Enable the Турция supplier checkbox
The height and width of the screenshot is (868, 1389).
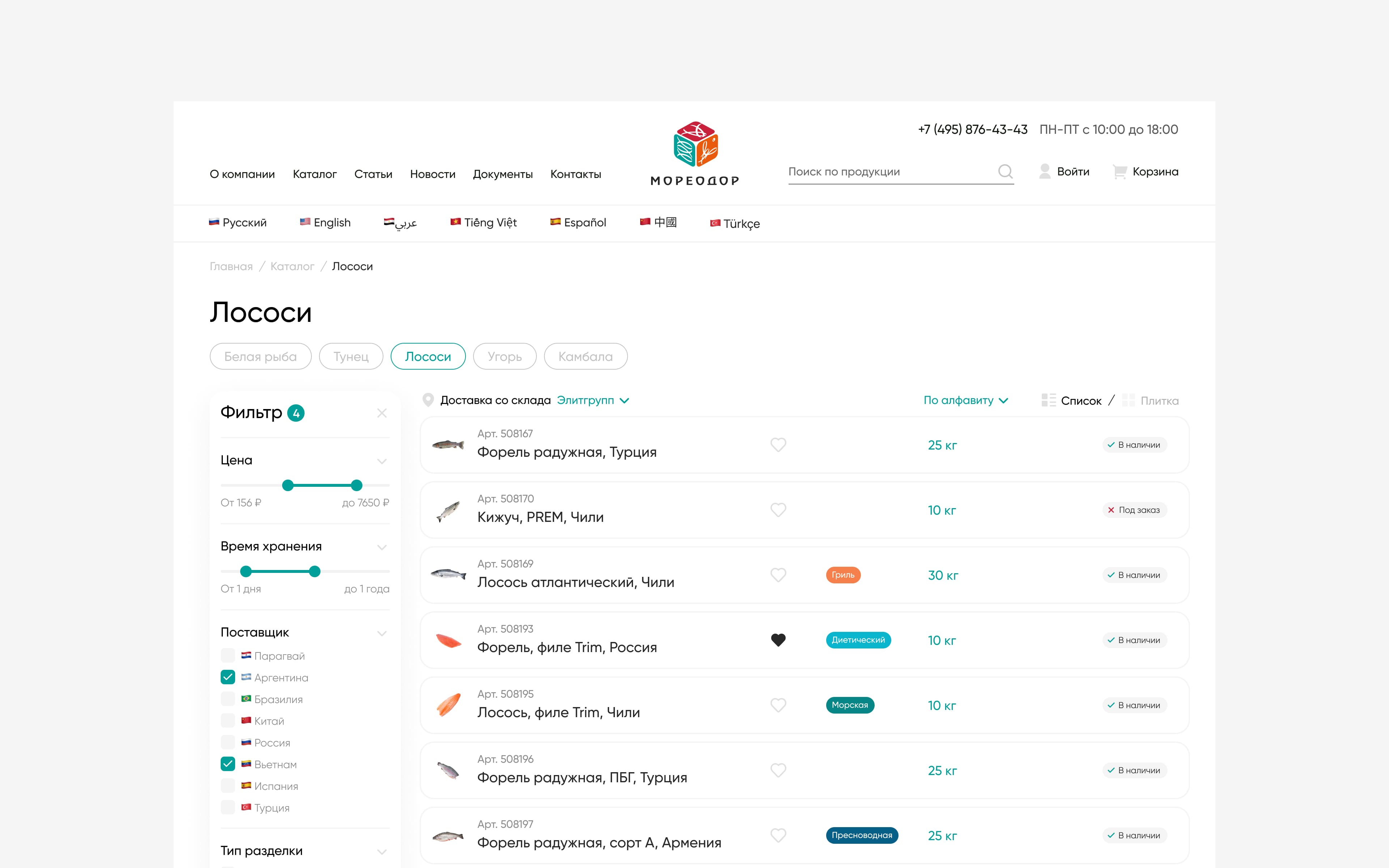228,808
